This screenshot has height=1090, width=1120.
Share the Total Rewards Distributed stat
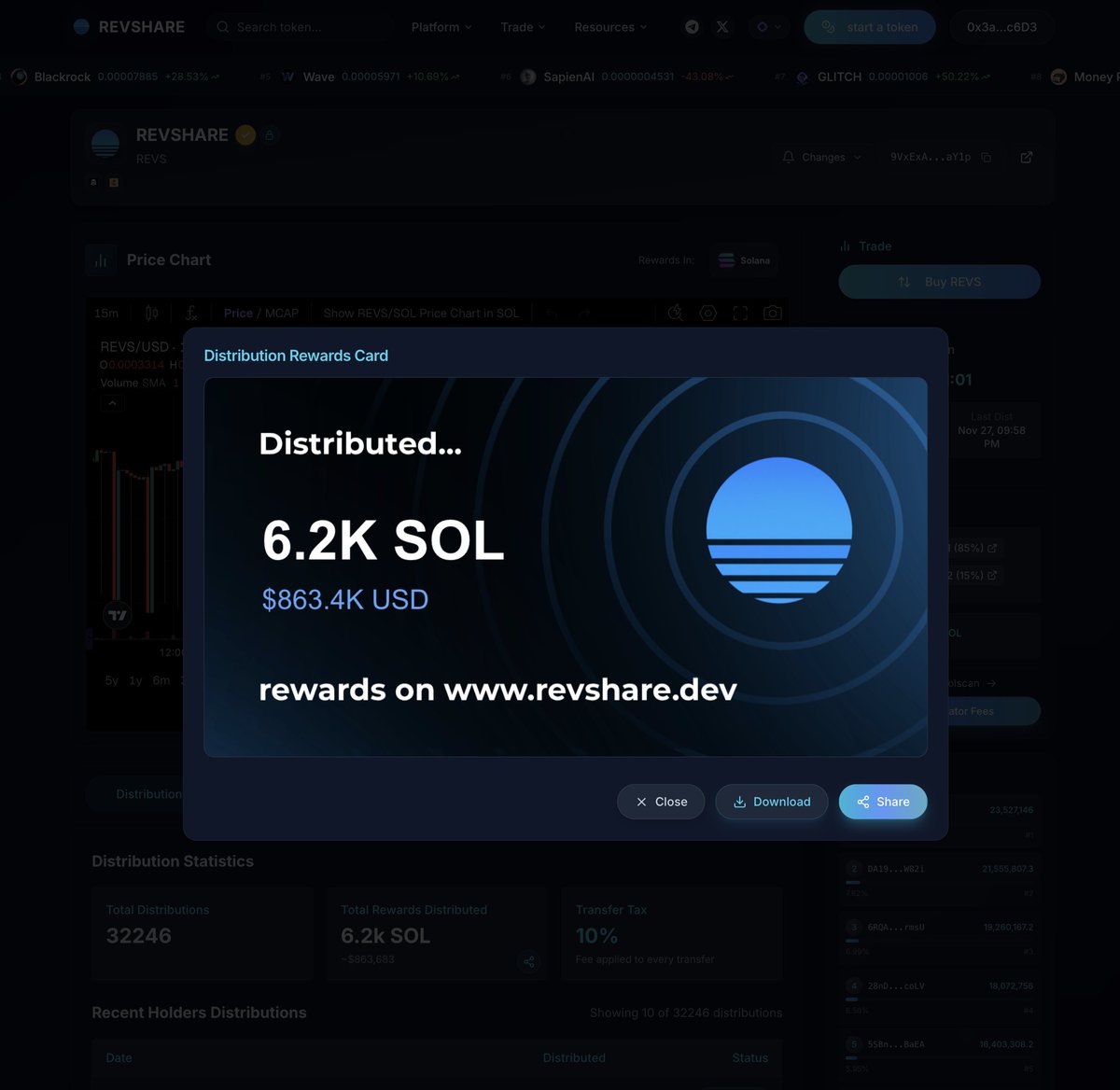(x=529, y=962)
